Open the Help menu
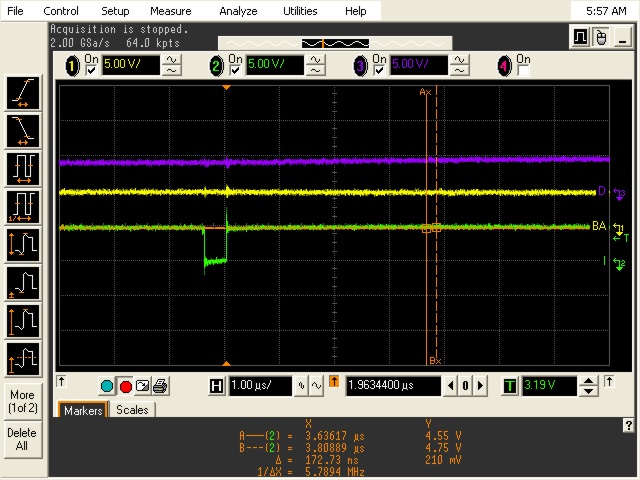640x480 pixels. click(356, 11)
